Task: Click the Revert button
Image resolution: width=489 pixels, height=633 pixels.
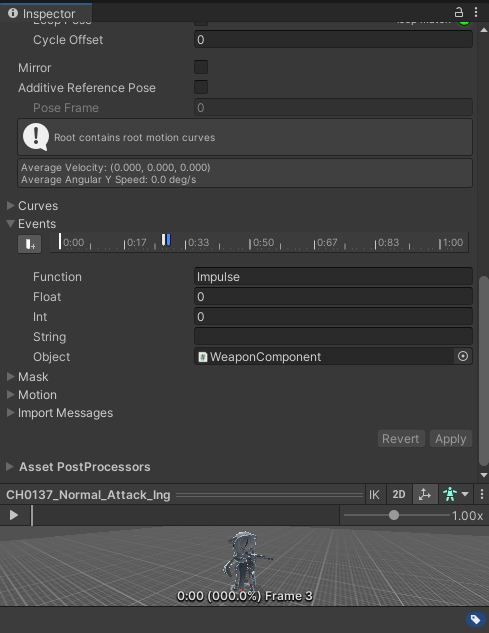Action: click(401, 439)
